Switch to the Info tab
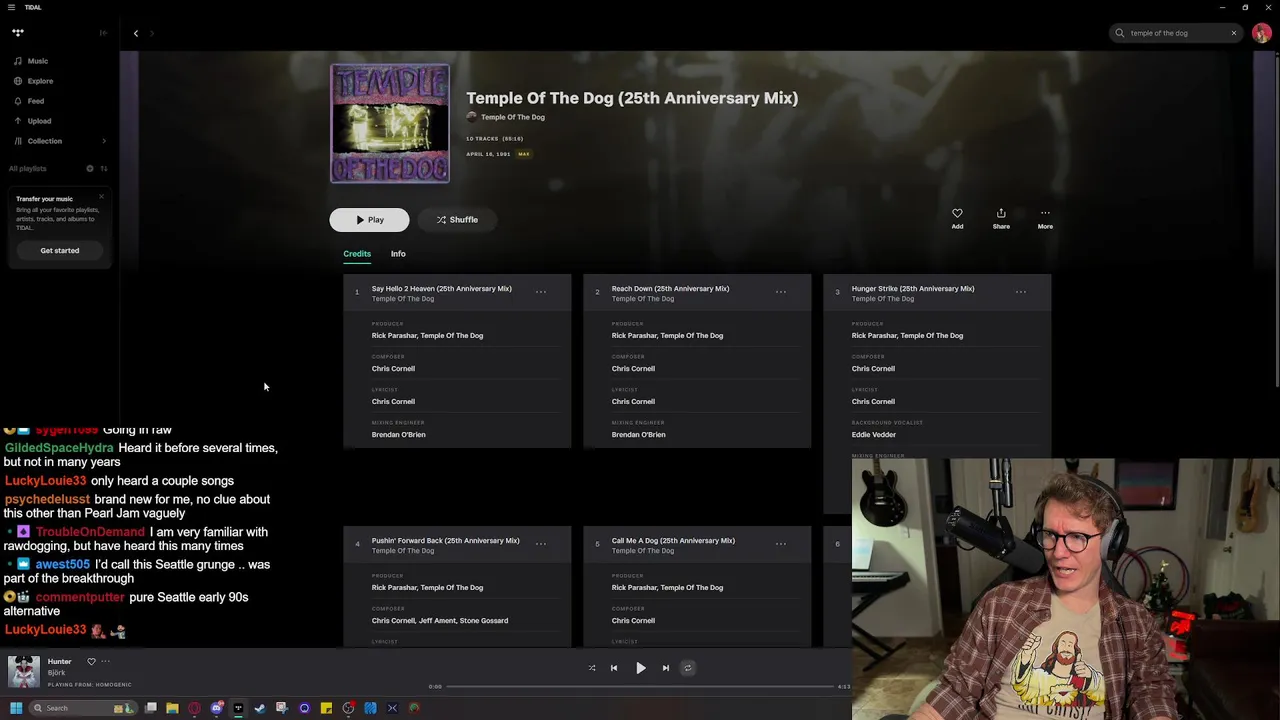Screen dimensions: 1280x720 (398, 254)
